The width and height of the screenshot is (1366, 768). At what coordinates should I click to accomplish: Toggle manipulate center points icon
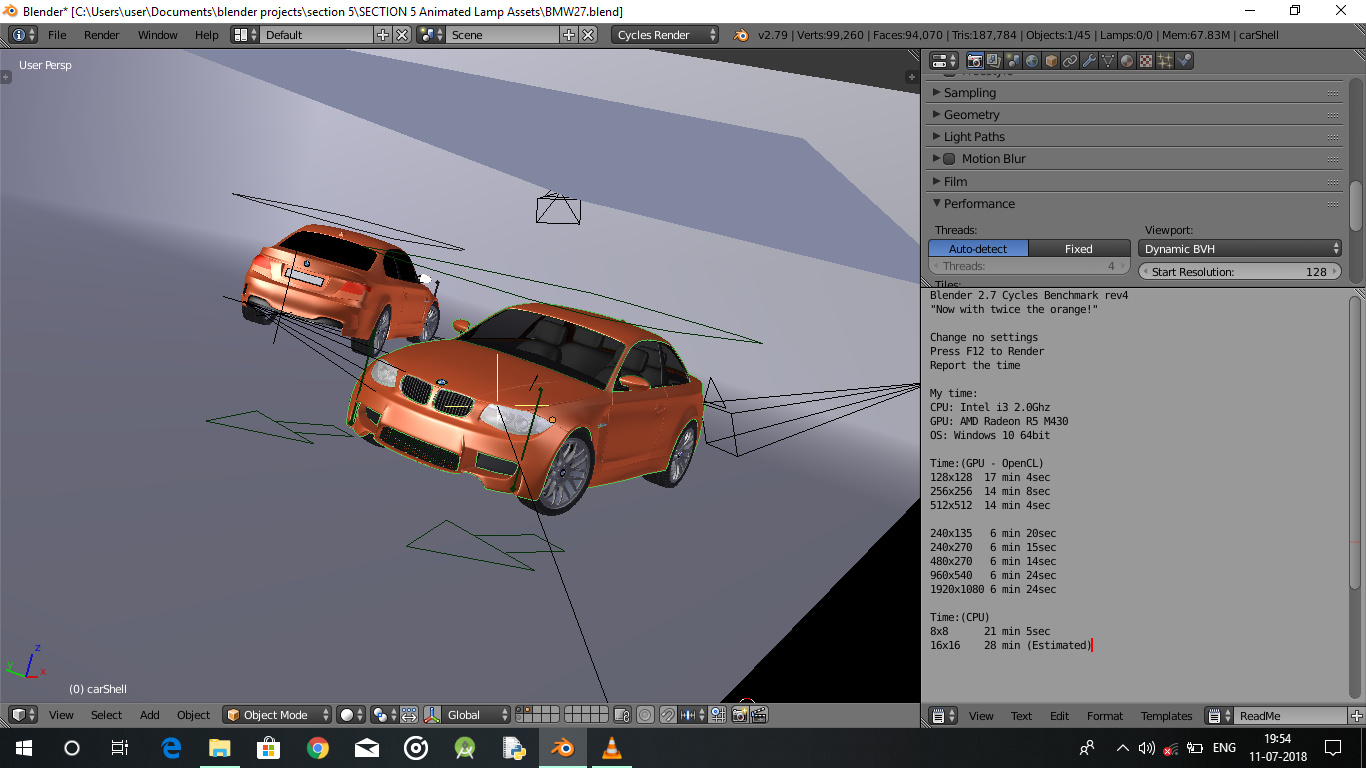409,715
